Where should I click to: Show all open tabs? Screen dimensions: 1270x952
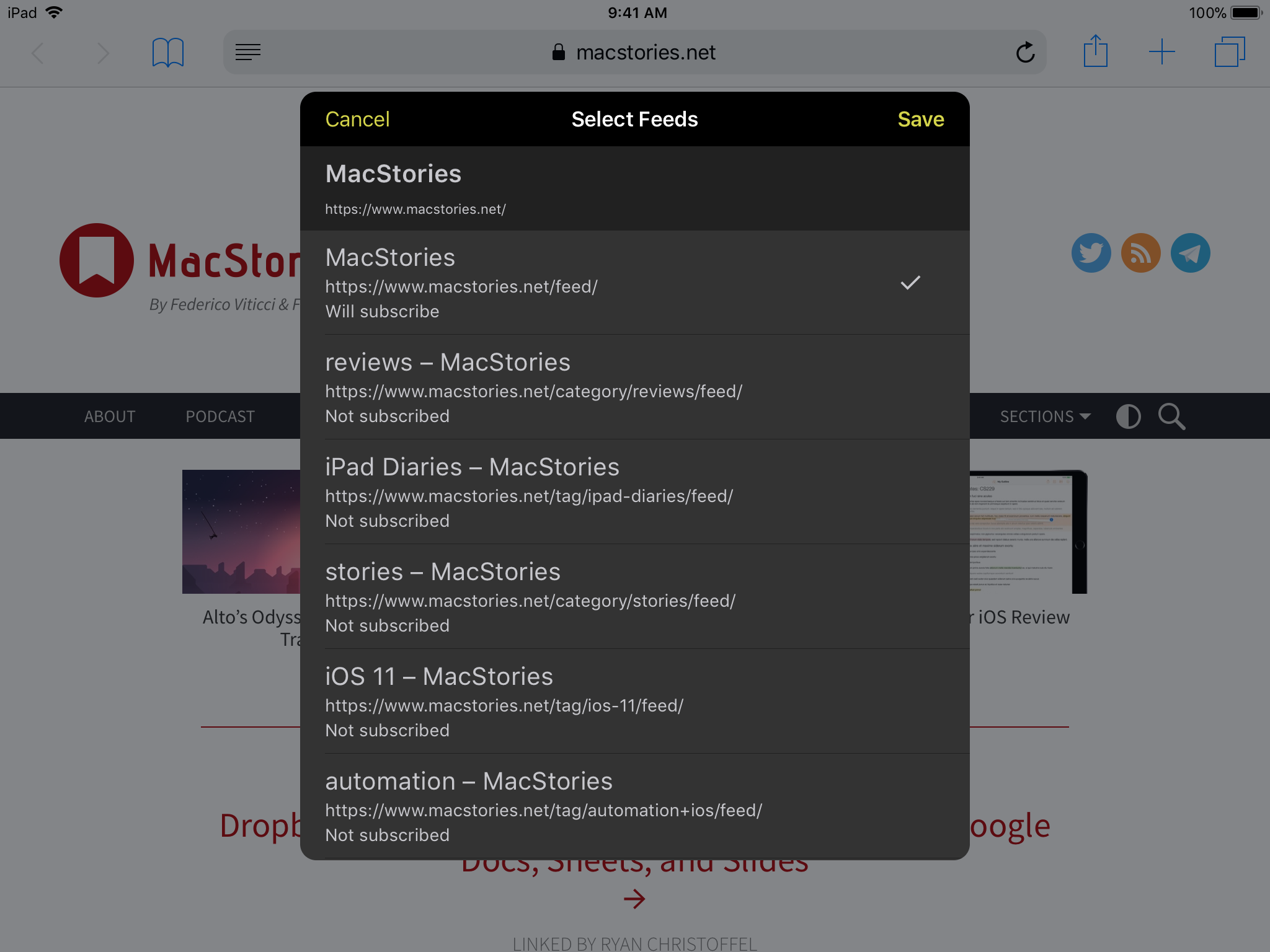point(1230,52)
